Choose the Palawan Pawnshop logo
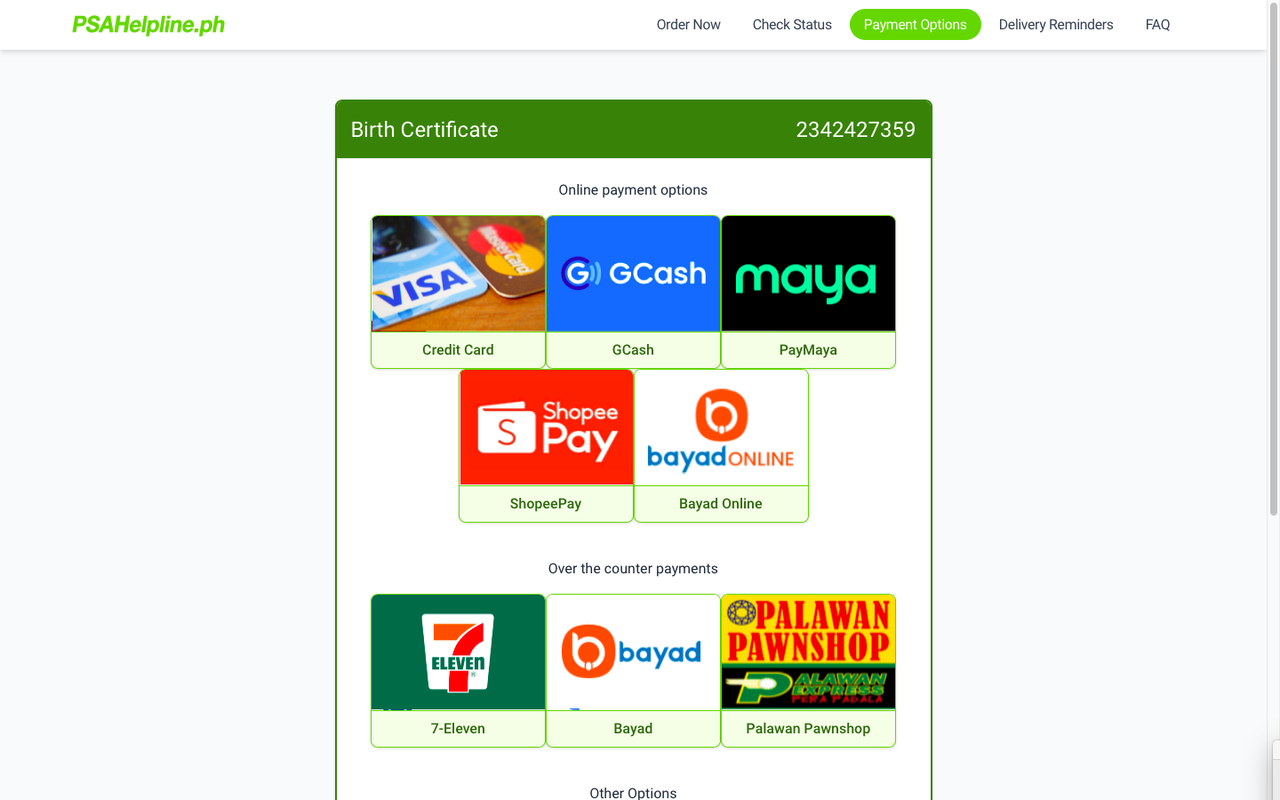 click(x=808, y=652)
